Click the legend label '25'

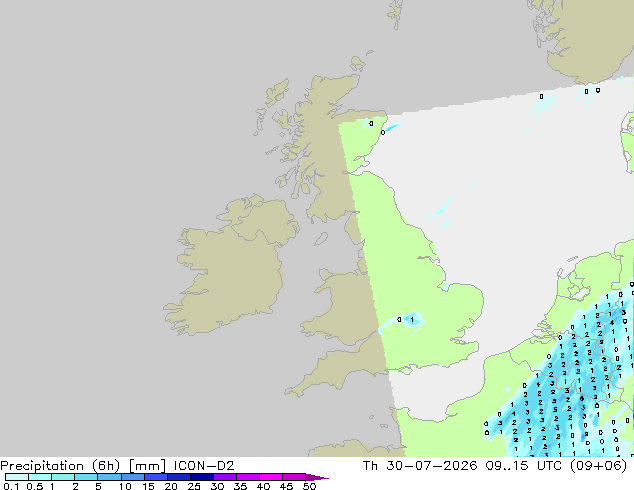[194, 486]
